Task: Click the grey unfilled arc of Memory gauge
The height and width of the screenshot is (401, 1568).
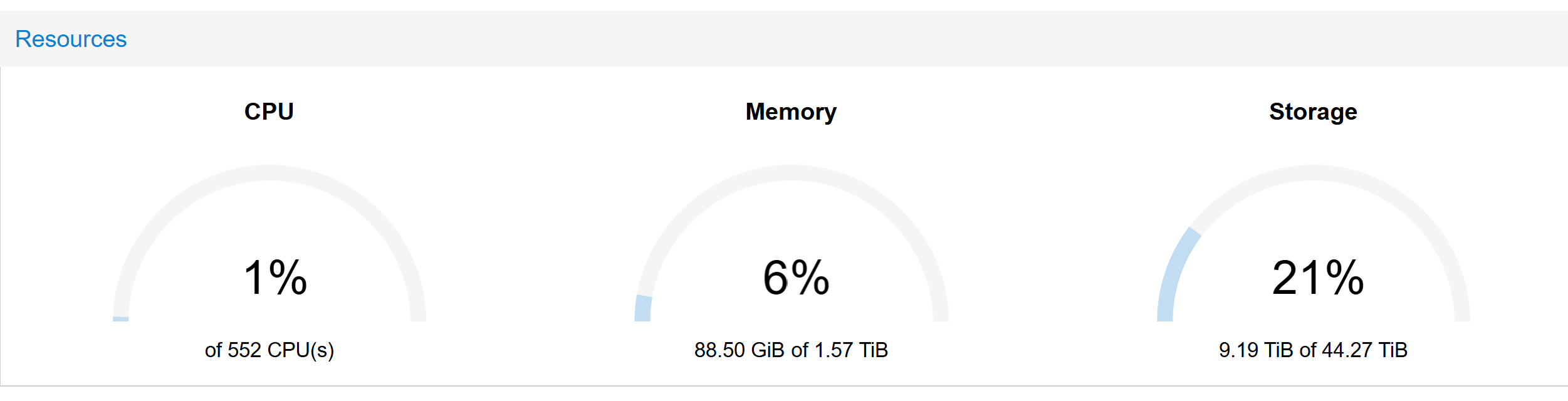Action: click(791, 173)
